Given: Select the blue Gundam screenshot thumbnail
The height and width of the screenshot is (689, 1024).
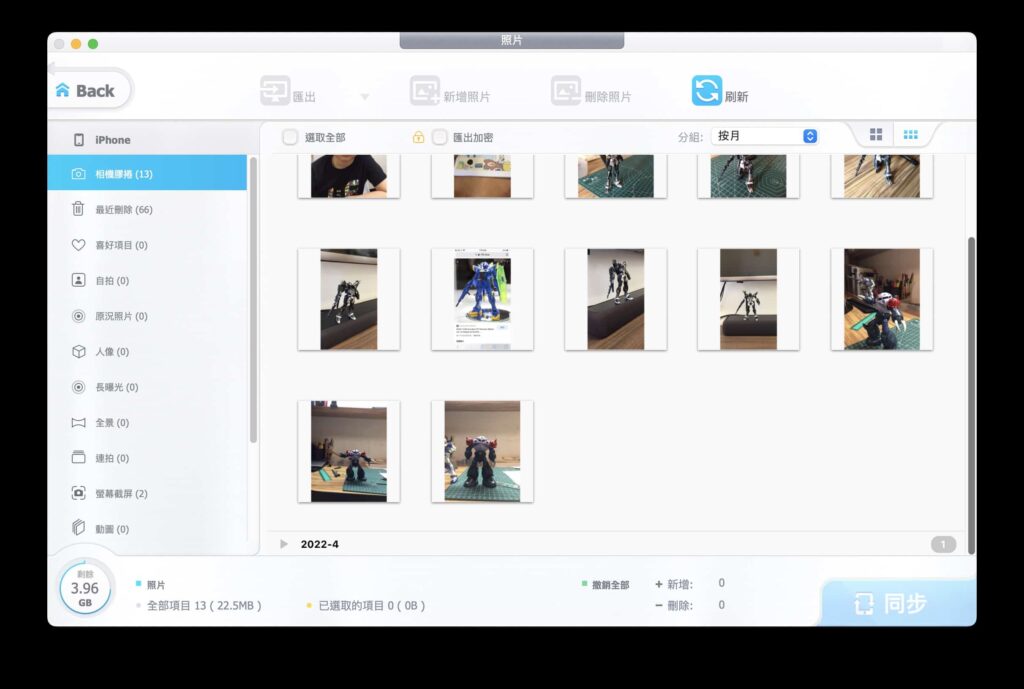Looking at the screenshot, I should tap(482, 299).
